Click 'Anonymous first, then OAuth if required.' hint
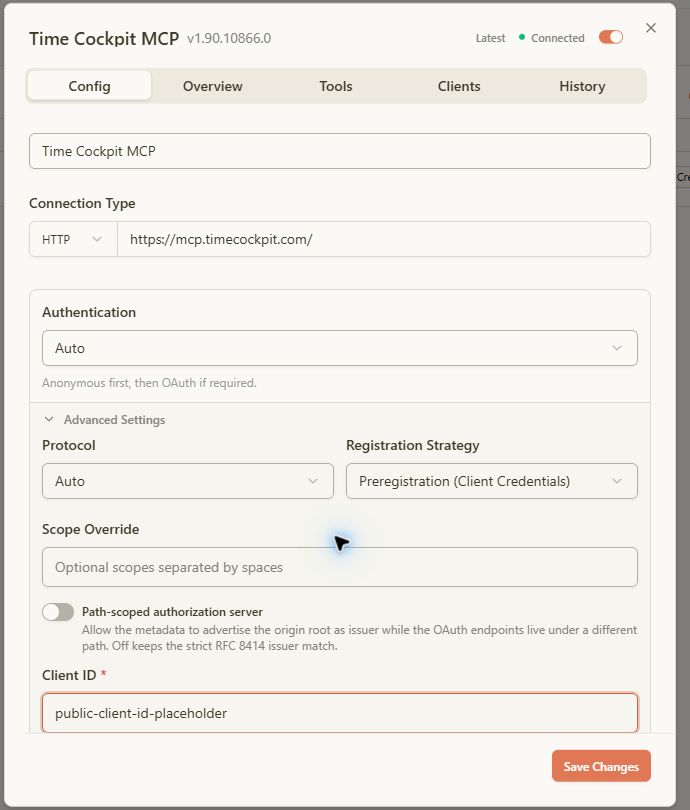This screenshot has height=810, width=690. click(149, 383)
